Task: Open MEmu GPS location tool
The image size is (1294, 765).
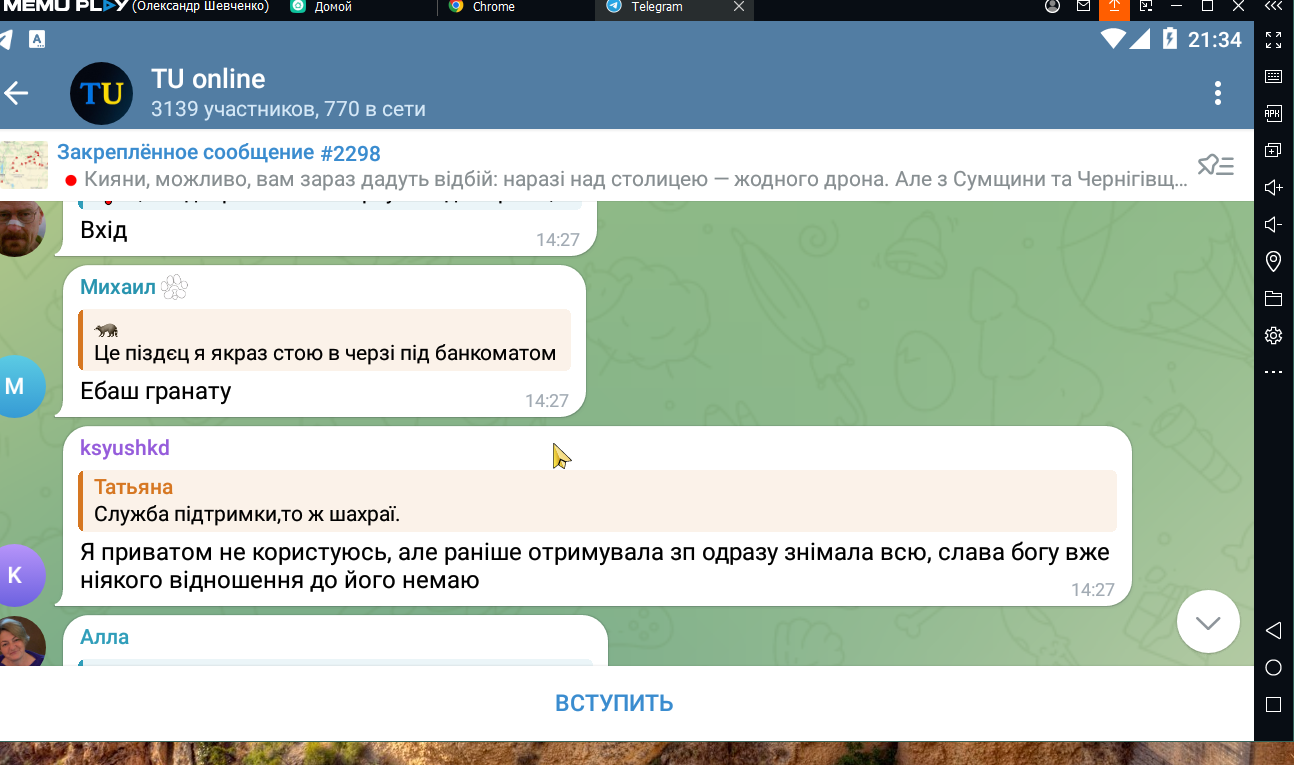Action: coord(1273,261)
